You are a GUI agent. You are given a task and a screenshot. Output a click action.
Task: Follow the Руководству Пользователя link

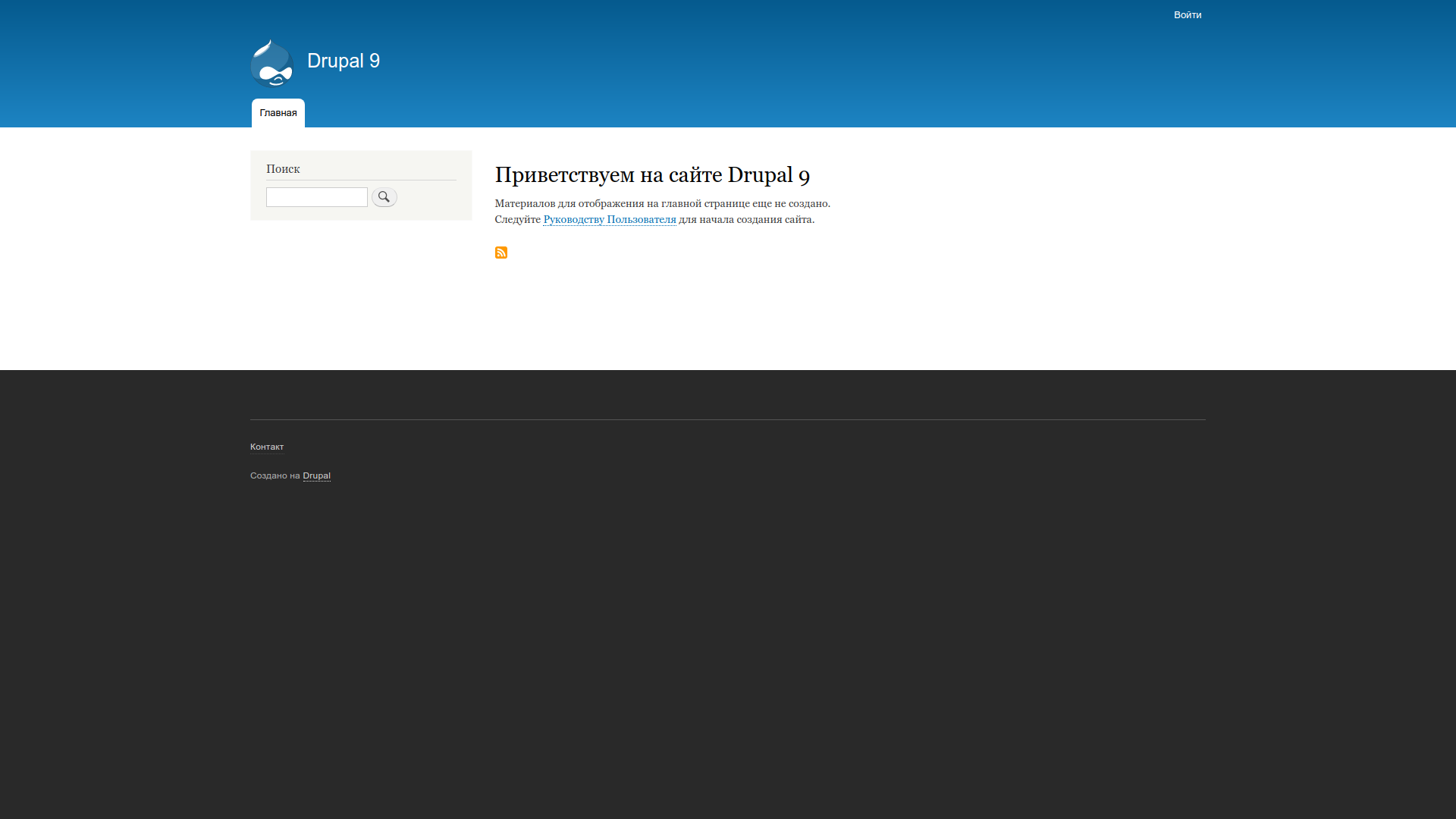[x=610, y=219]
